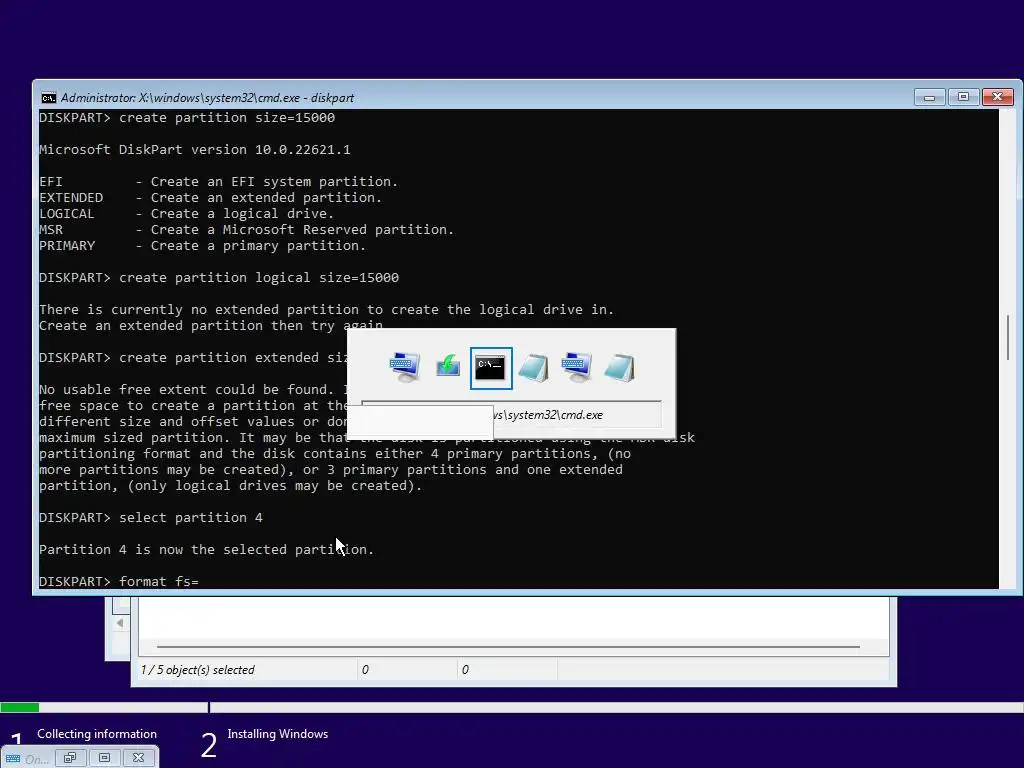The width and height of the screenshot is (1024, 768).
Task: Minimize the diskpart command prompt window
Action: click(929, 97)
